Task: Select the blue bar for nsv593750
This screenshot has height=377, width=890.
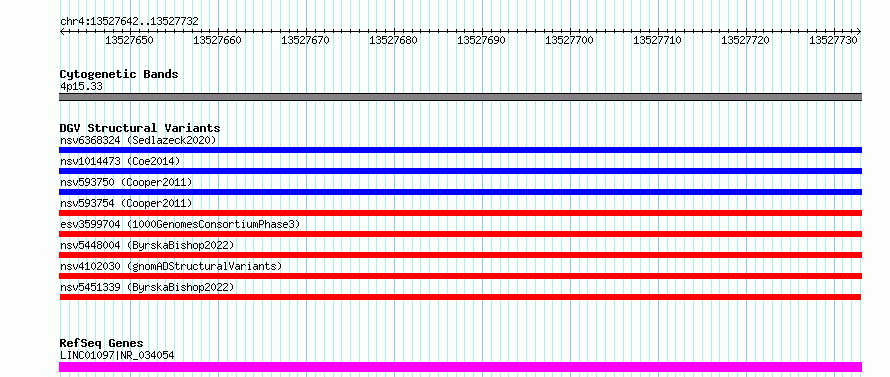Action: (x=460, y=192)
